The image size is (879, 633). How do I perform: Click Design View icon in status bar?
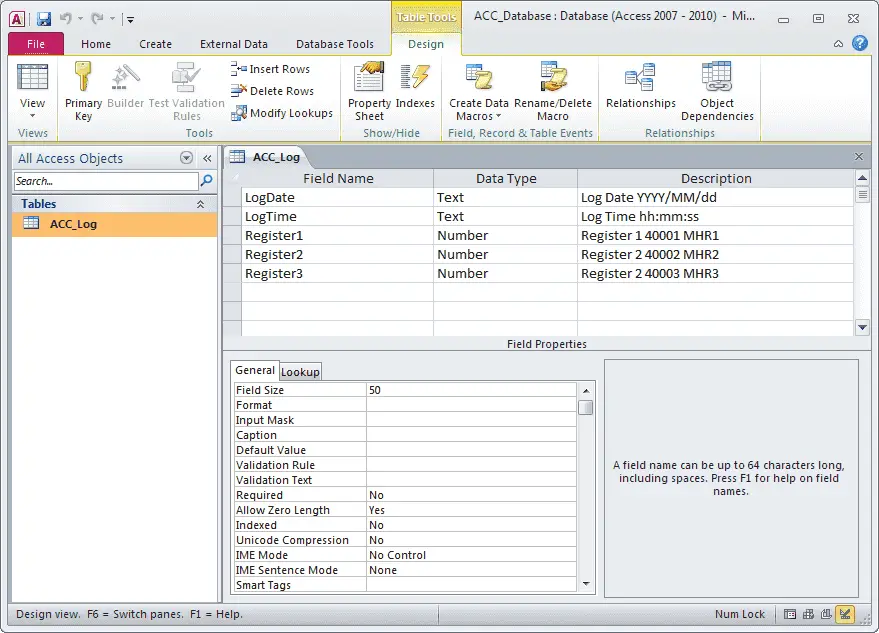click(x=845, y=614)
